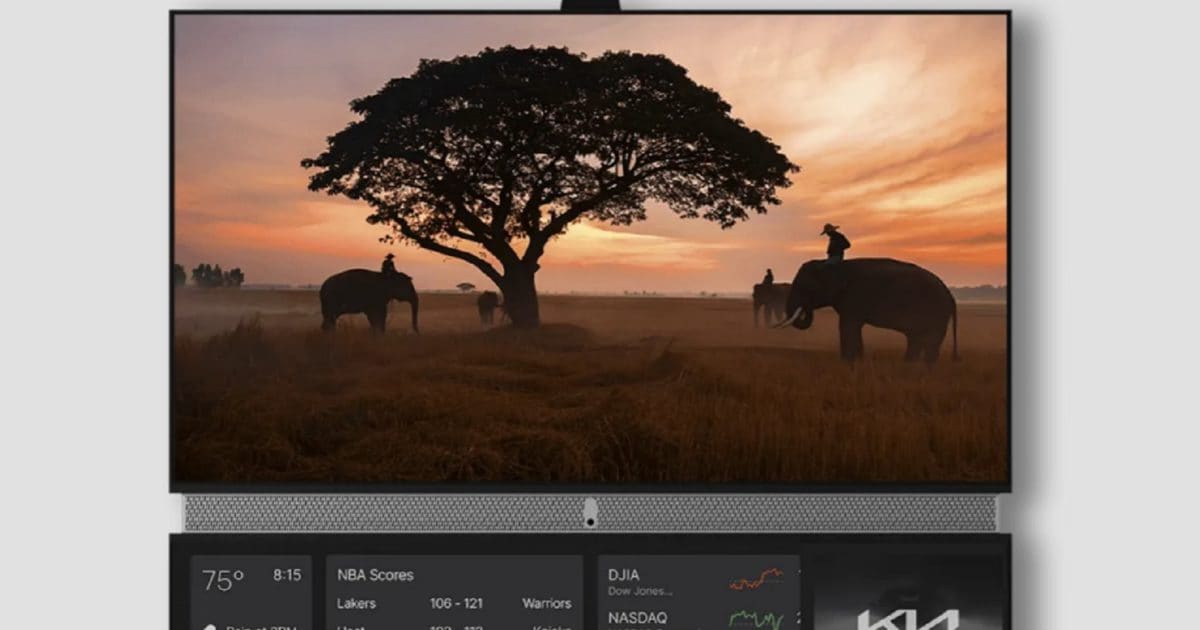View the green NASDAQ sparkline chart
Viewport: 1200px width, 630px height.
(x=756, y=619)
